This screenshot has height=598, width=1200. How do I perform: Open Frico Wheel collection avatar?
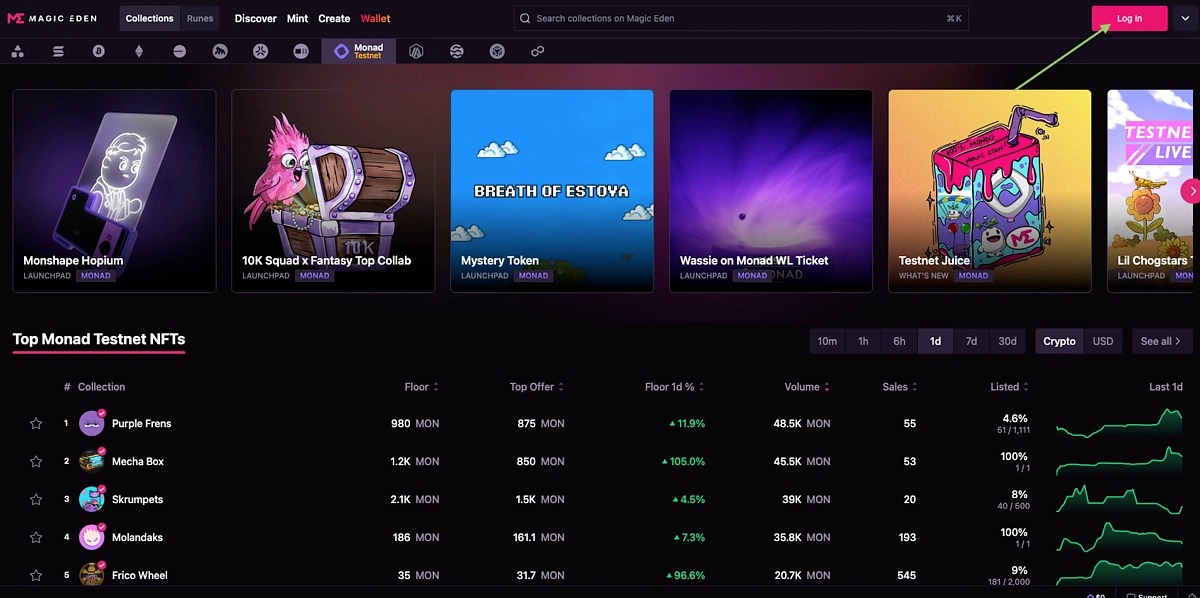tap(92, 575)
